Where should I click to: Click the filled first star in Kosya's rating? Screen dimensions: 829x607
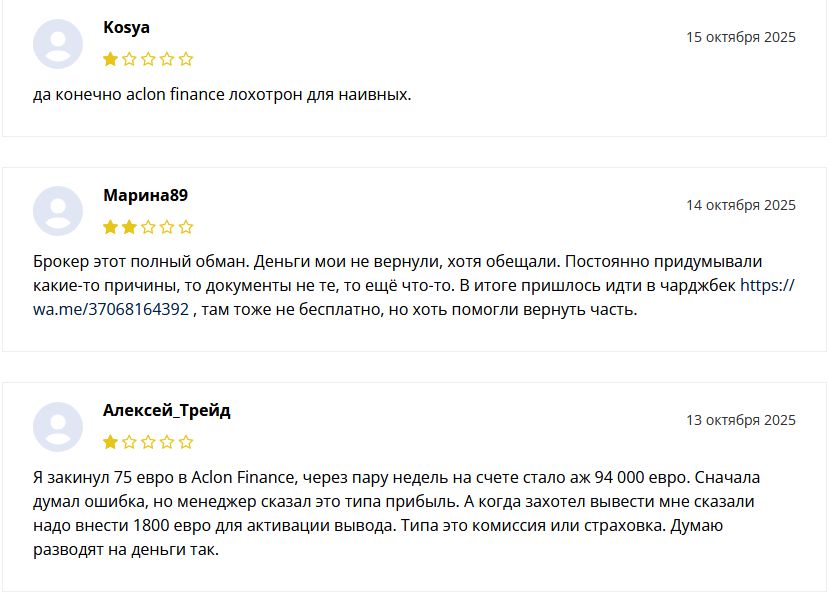tap(110, 59)
